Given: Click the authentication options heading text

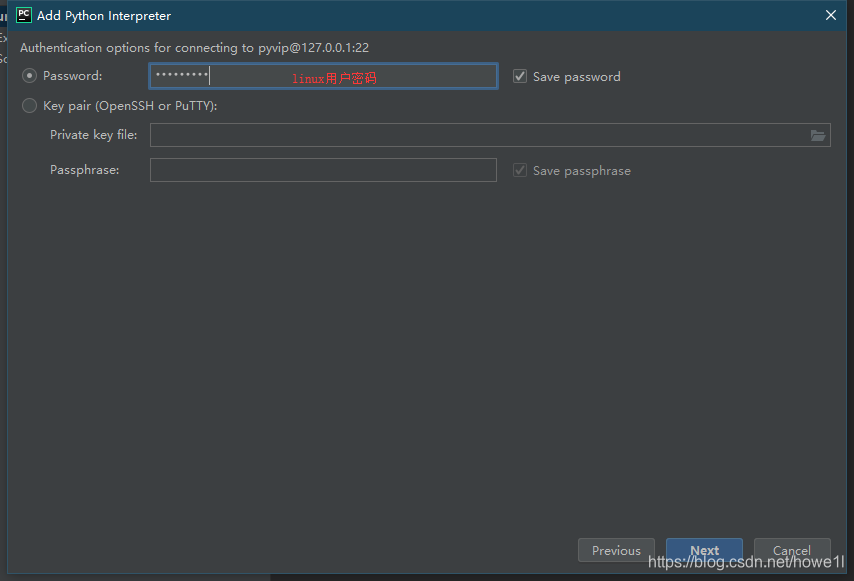Looking at the screenshot, I should pyautogui.click(x=194, y=48).
